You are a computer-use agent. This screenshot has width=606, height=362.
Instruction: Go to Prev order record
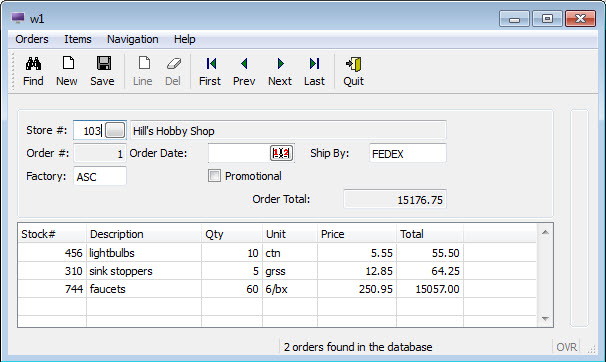click(244, 71)
